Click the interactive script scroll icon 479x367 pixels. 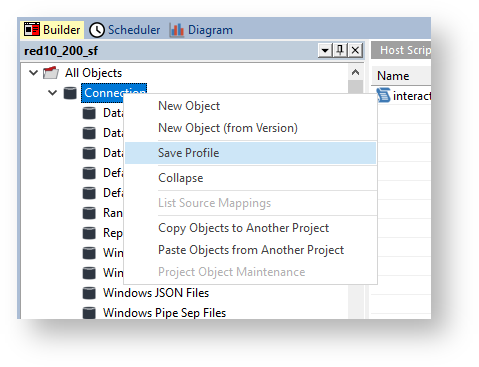pyautogui.click(x=383, y=95)
